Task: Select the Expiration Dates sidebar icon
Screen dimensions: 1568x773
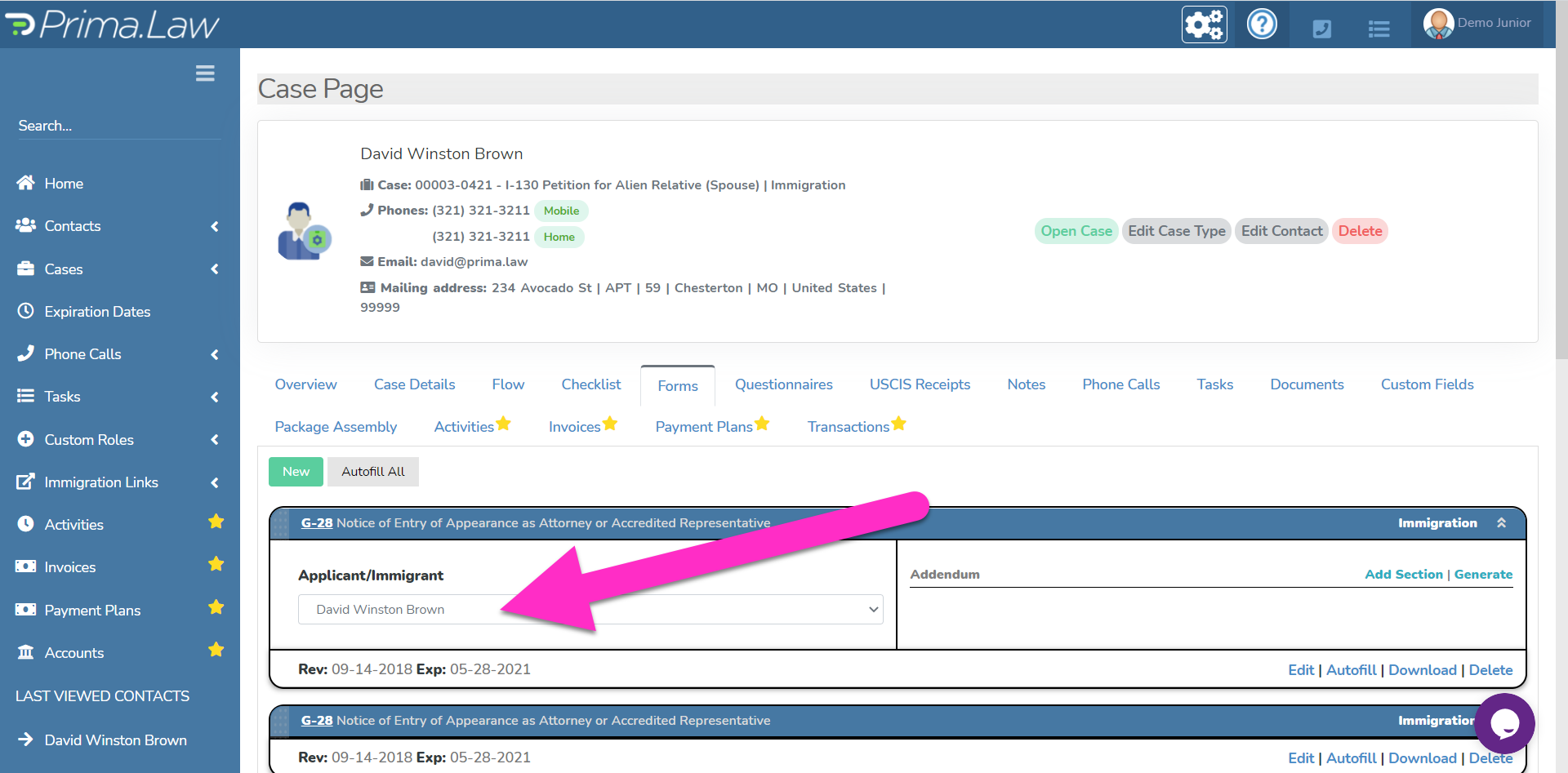Action: (25, 311)
